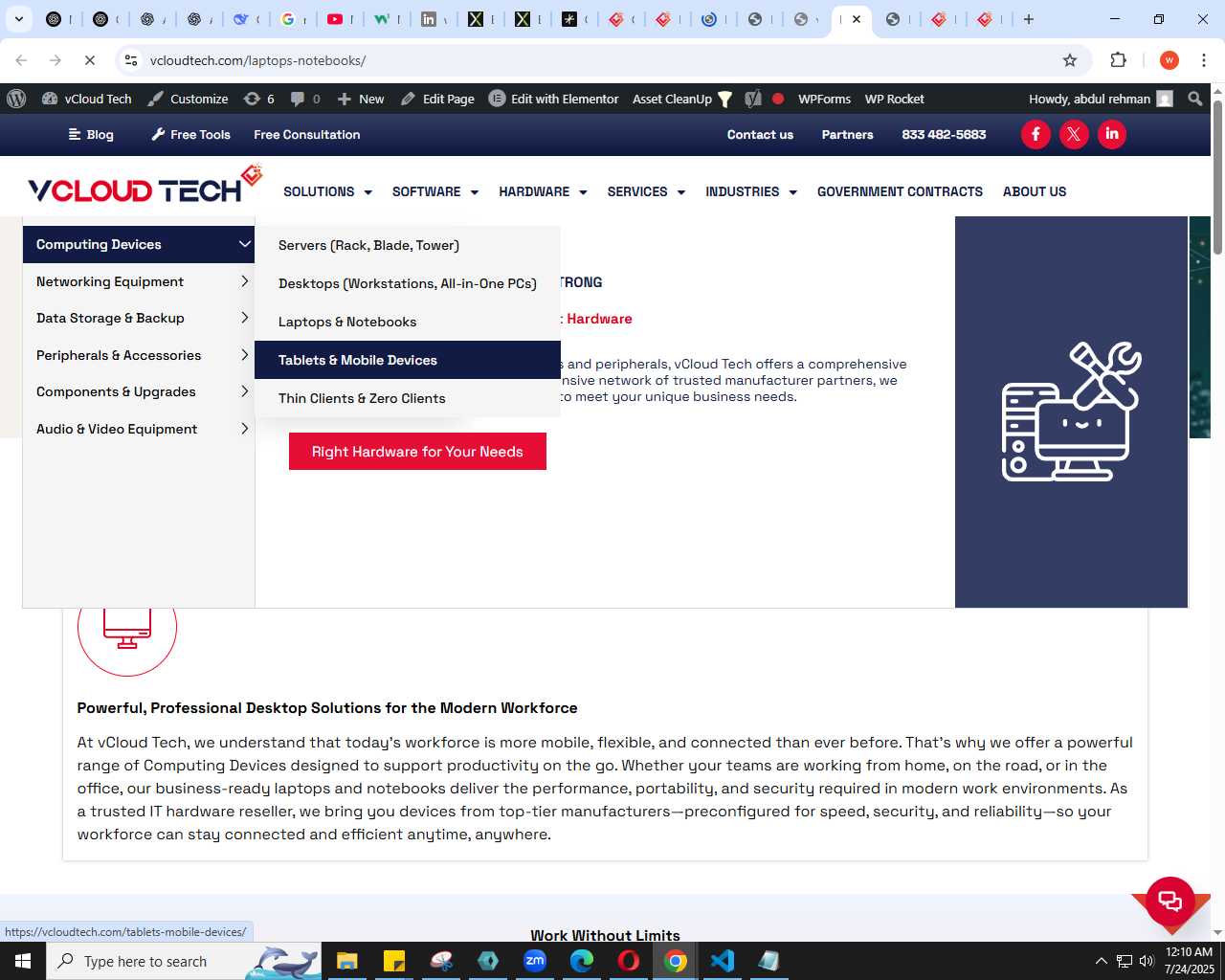Click the vCloud Tech site logo
The image size is (1225, 980).
(x=145, y=185)
